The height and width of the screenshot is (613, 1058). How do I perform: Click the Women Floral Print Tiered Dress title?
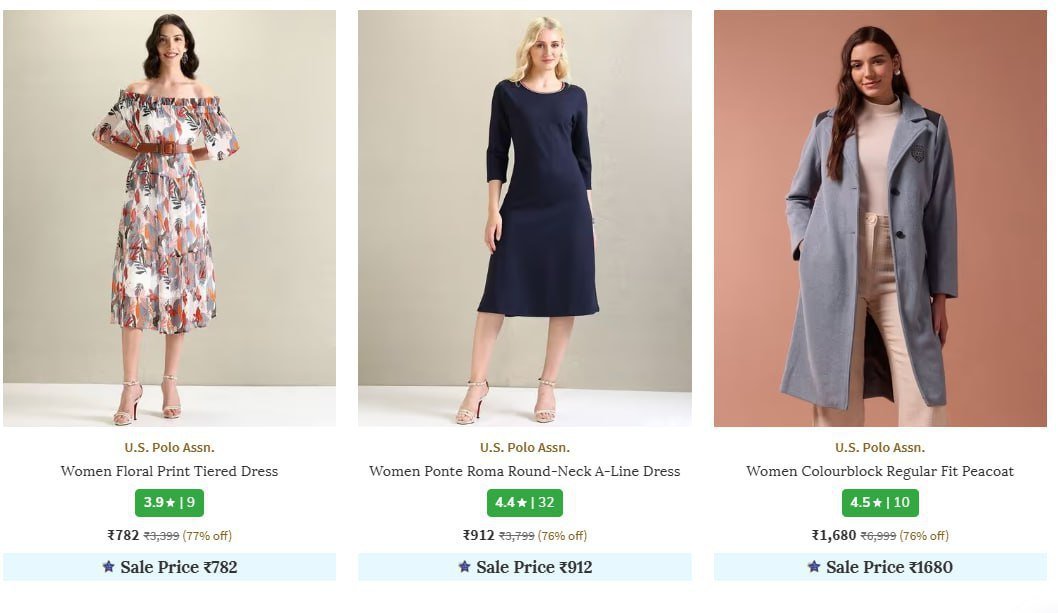pyautogui.click(x=169, y=471)
